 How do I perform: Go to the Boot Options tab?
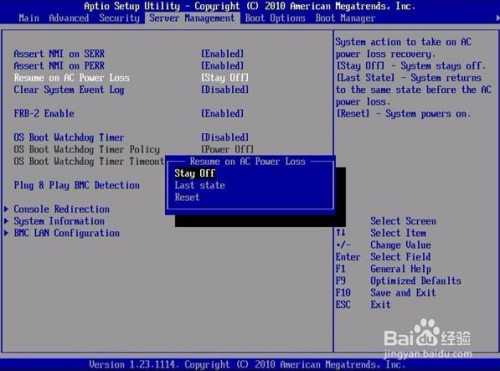[x=275, y=18]
